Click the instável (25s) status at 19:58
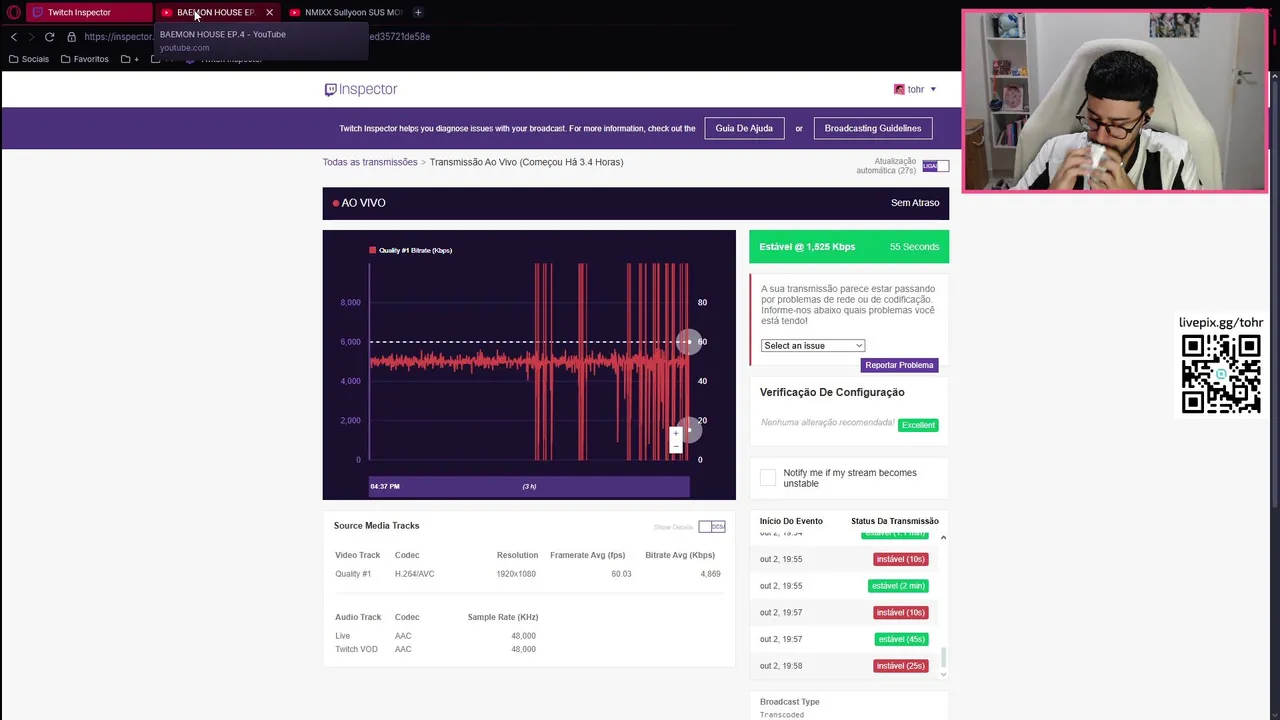The height and width of the screenshot is (720, 1280). 901,666
